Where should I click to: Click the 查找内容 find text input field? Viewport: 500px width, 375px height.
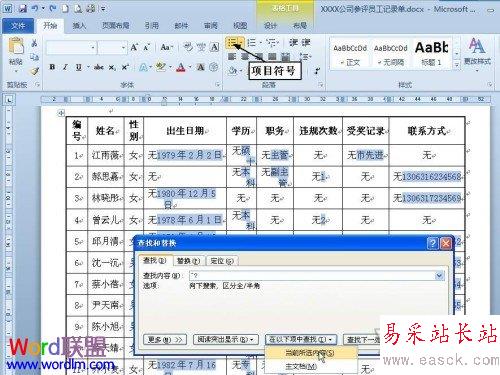pos(313,276)
